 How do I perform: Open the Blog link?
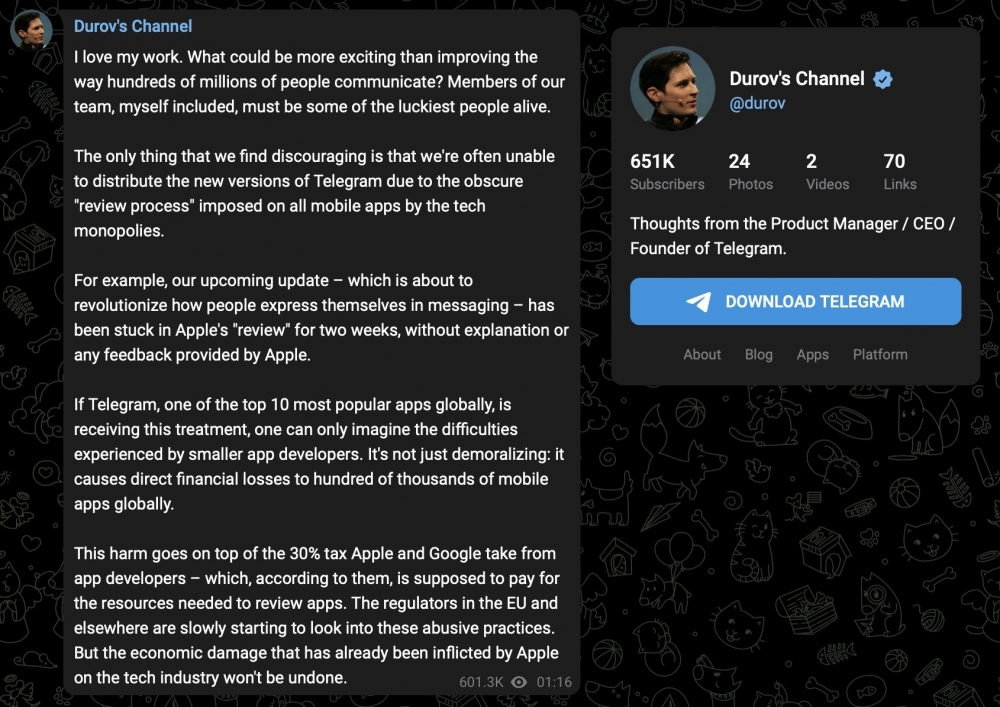(758, 354)
